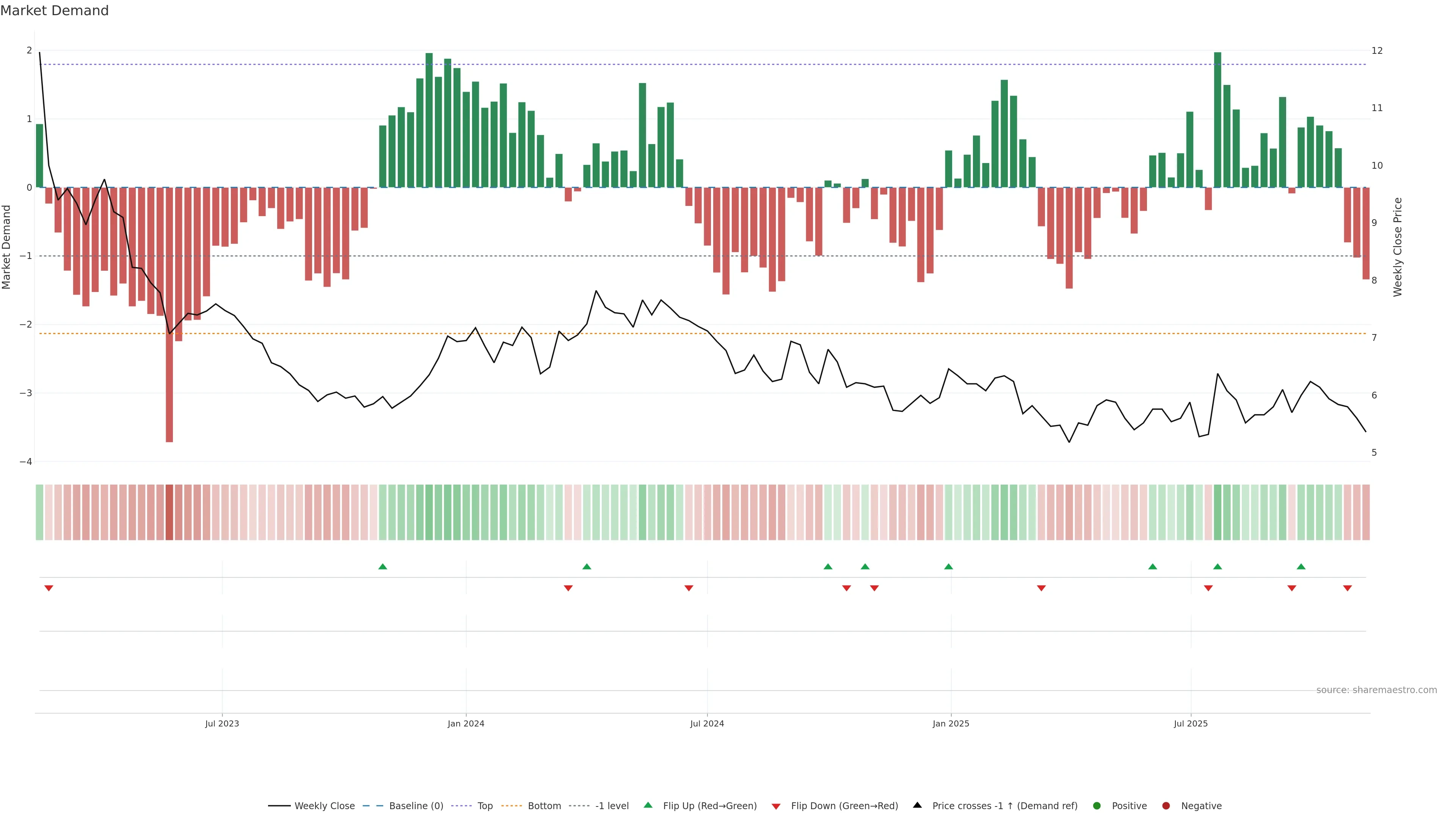
Task: Click leftmost red flip-down triangle marker
Action: pos(49,588)
